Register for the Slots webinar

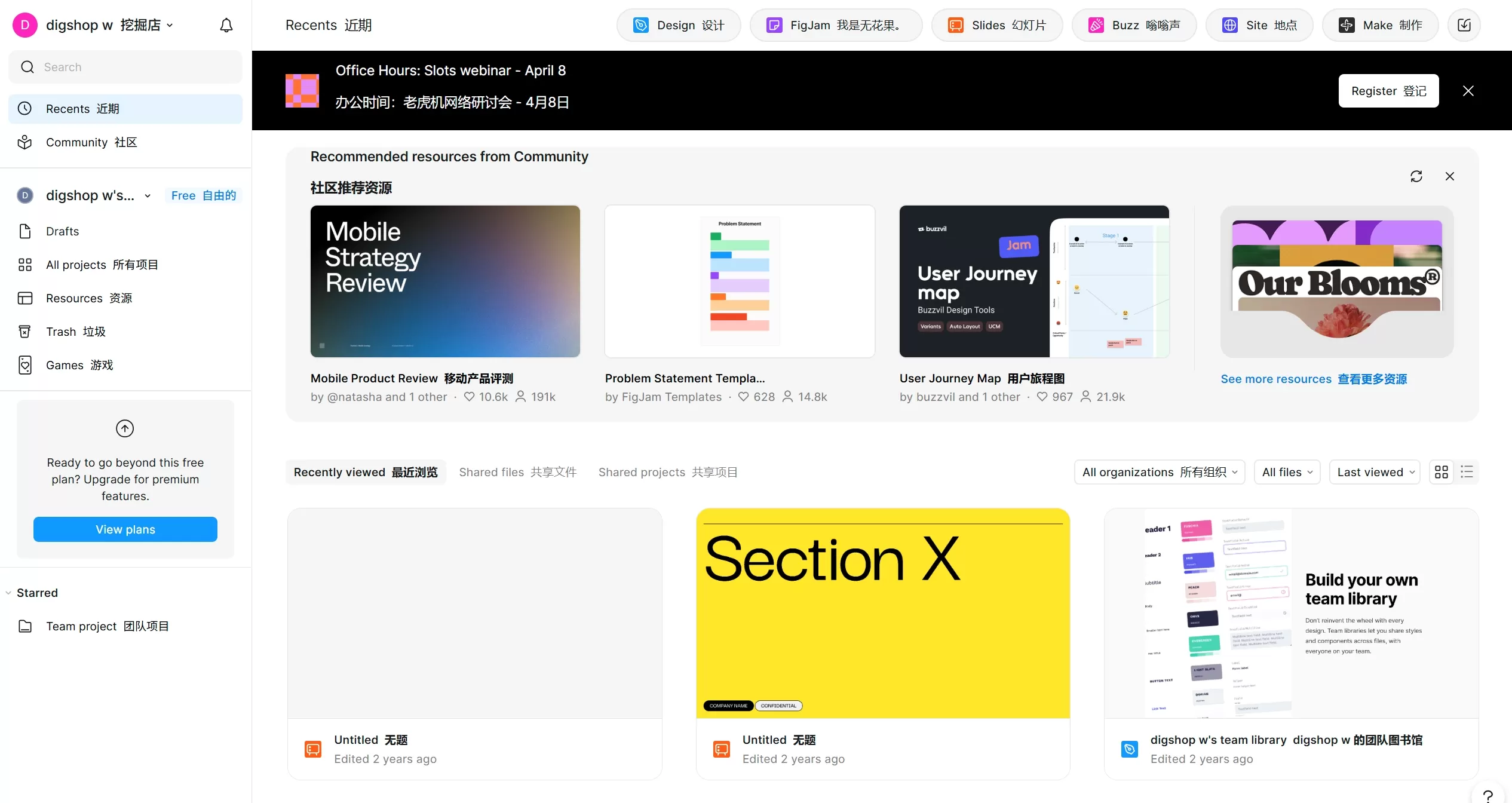click(1388, 91)
